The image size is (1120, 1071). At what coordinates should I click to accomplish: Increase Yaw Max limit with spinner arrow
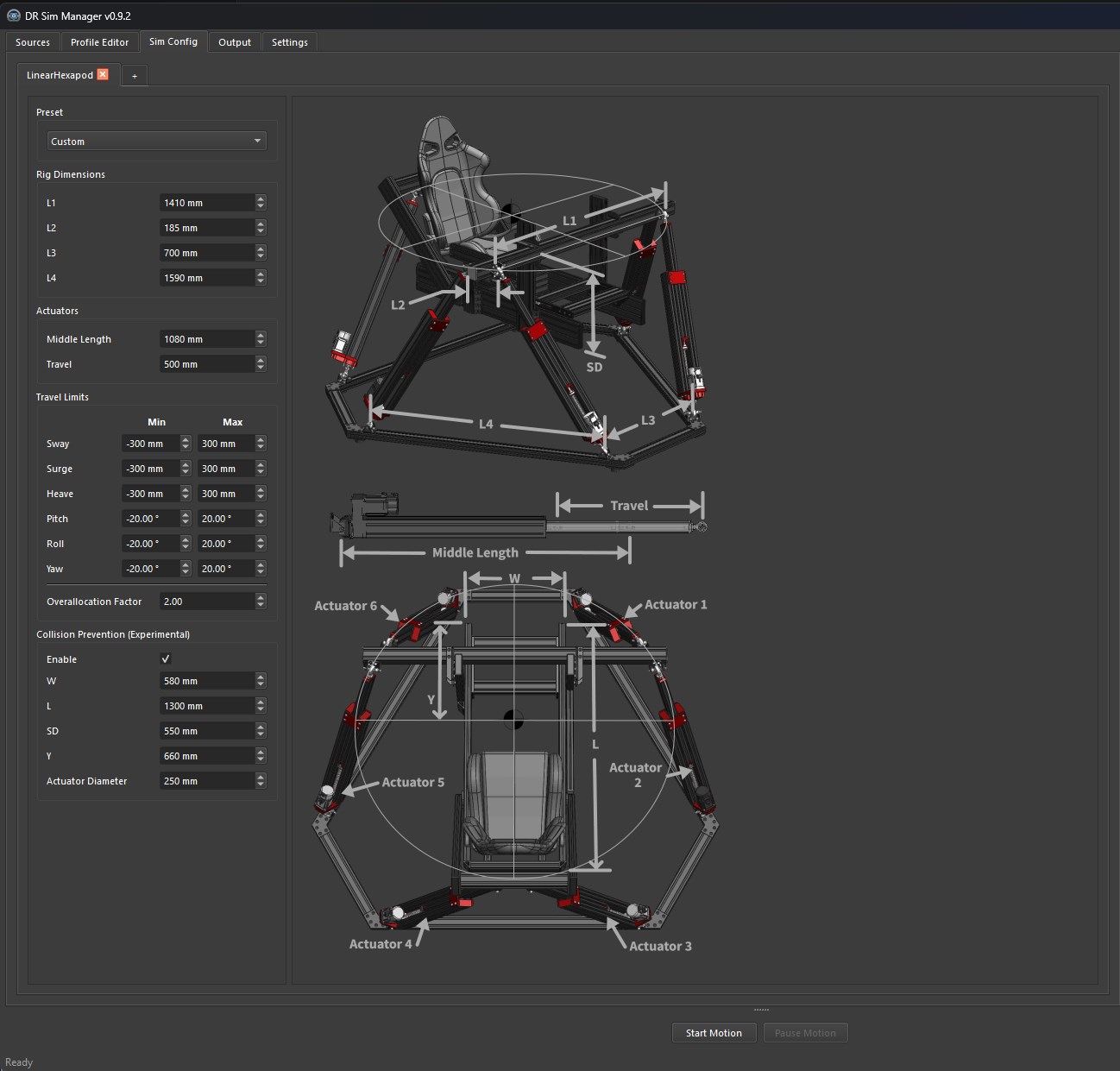click(x=261, y=564)
